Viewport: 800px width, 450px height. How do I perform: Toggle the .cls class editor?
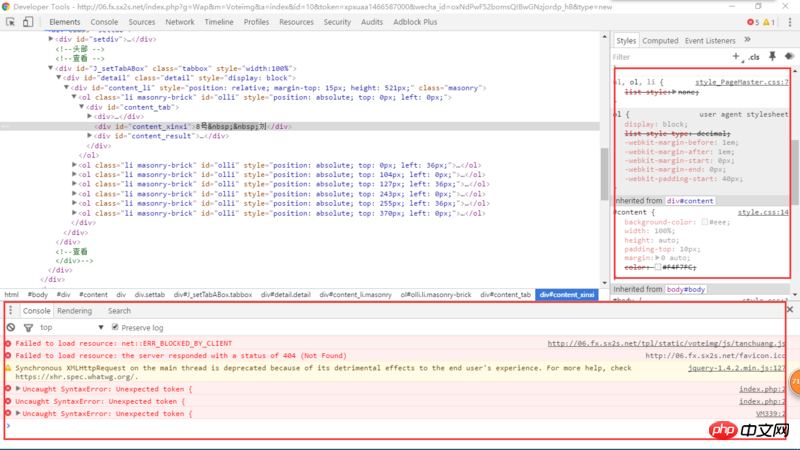pos(754,57)
